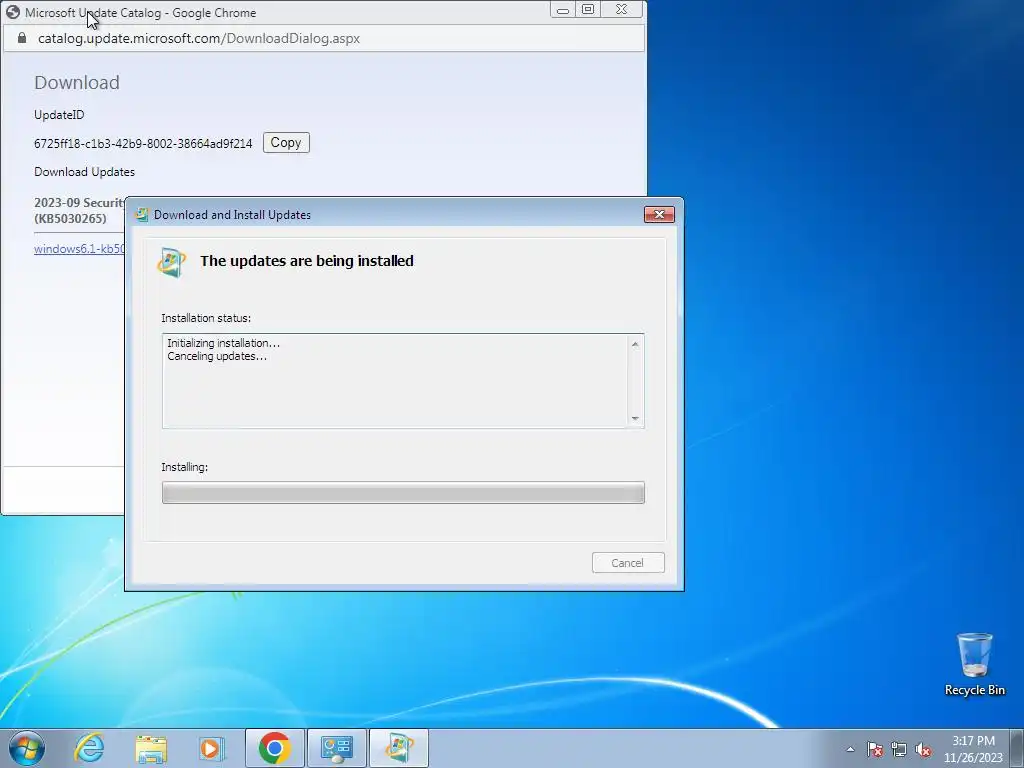Open Windows Media Player from the taskbar
Screen dimensions: 1024x768
pos(212,748)
